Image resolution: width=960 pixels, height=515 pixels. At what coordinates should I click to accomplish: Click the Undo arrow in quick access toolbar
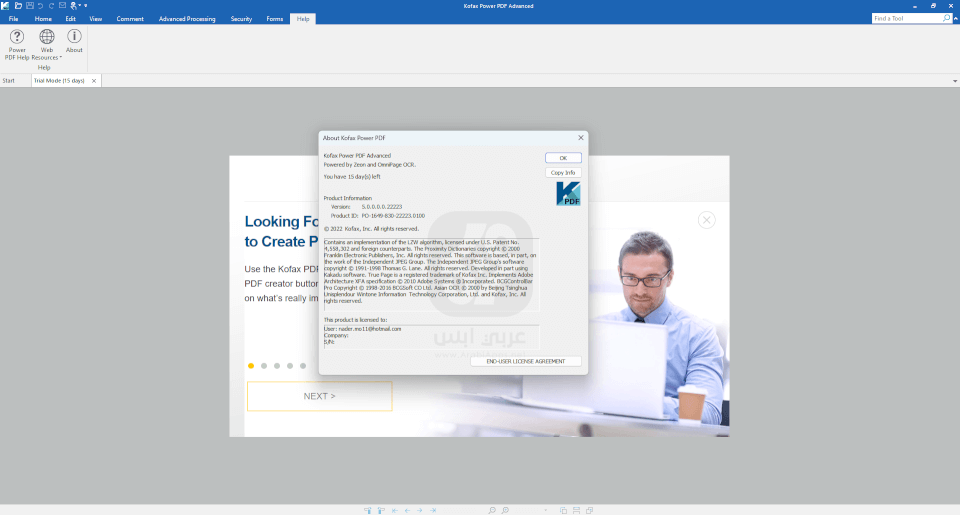click(40, 6)
